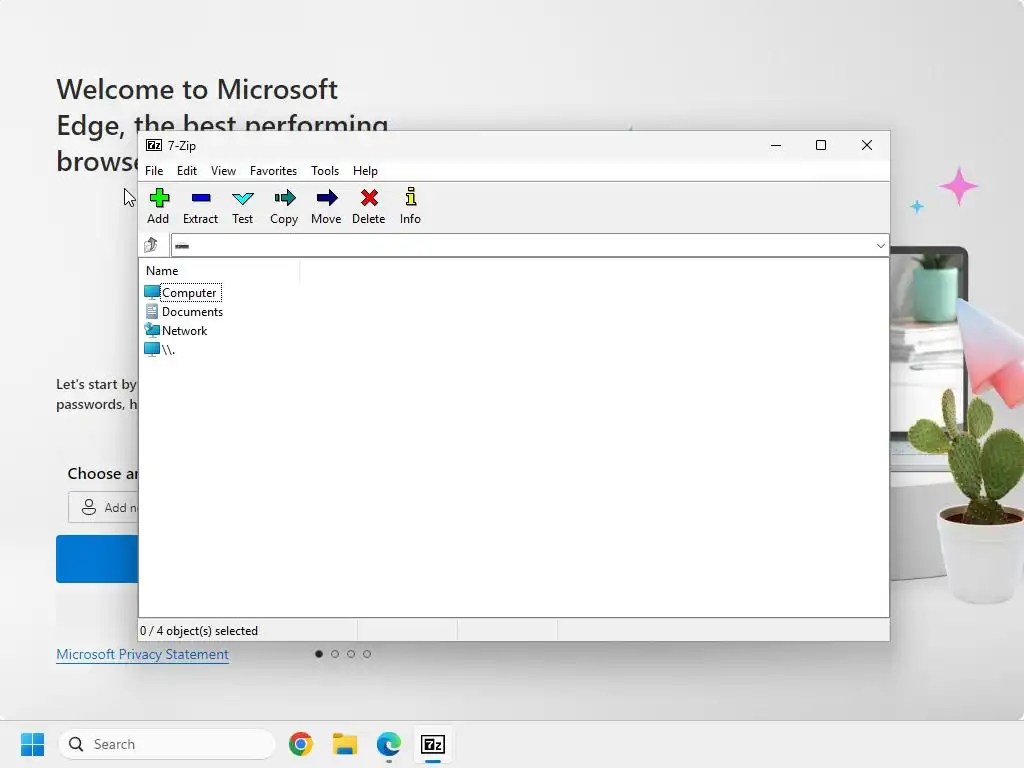Click the Test archive icon
Image resolution: width=1024 pixels, height=768 pixels.
[x=242, y=198]
